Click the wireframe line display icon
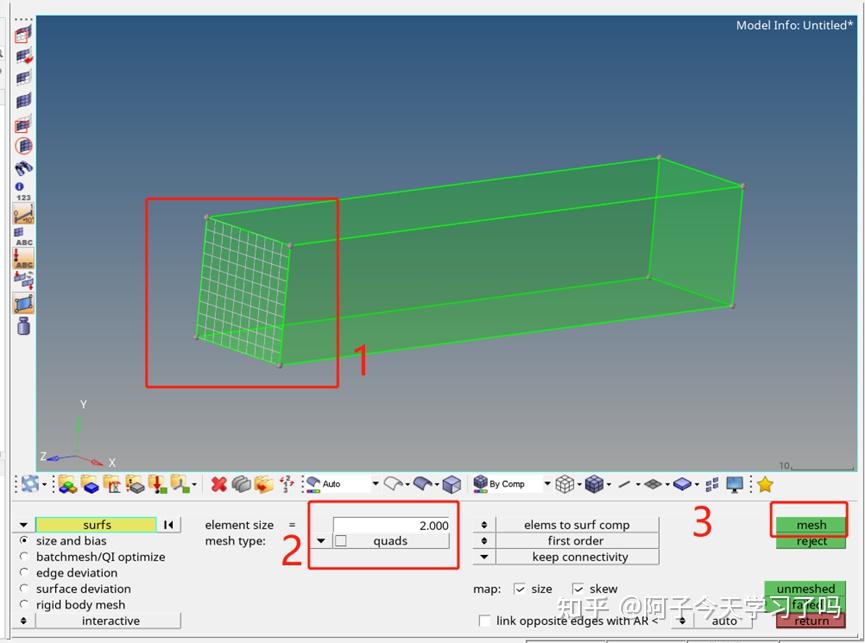This screenshot has height=643, width=865. tap(566, 483)
